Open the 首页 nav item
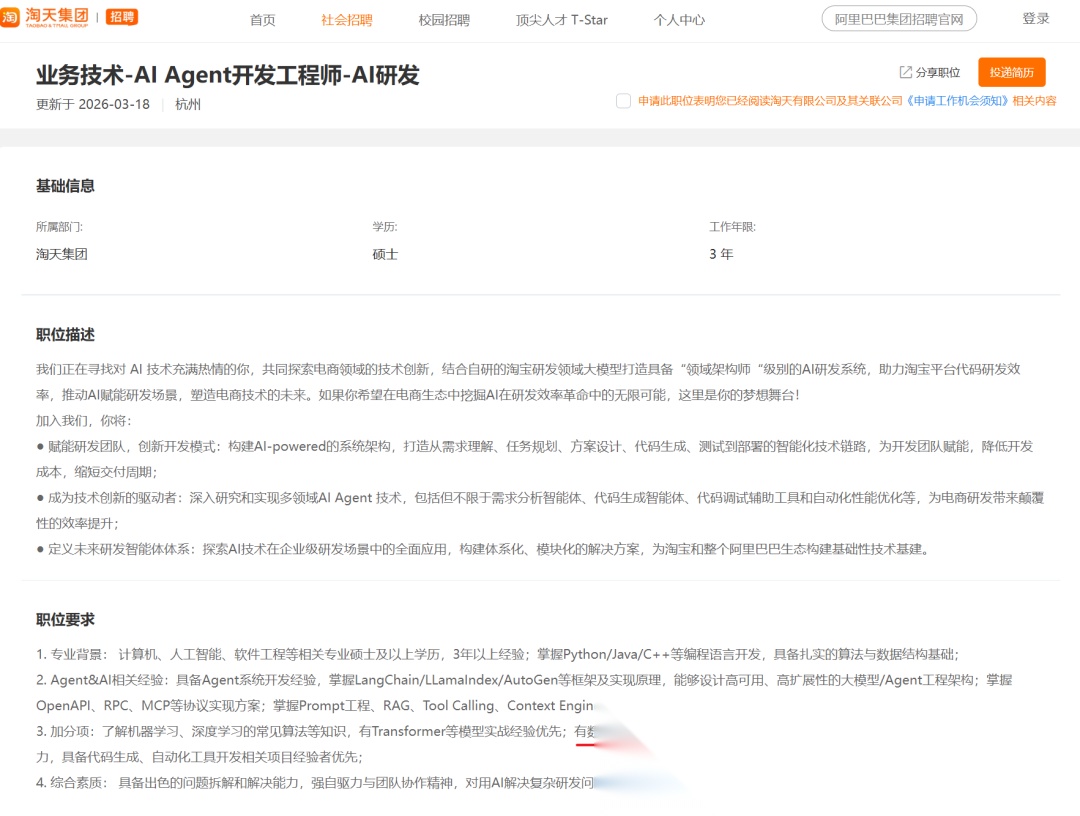Viewport: 1080px width, 816px height. point(262,20)
